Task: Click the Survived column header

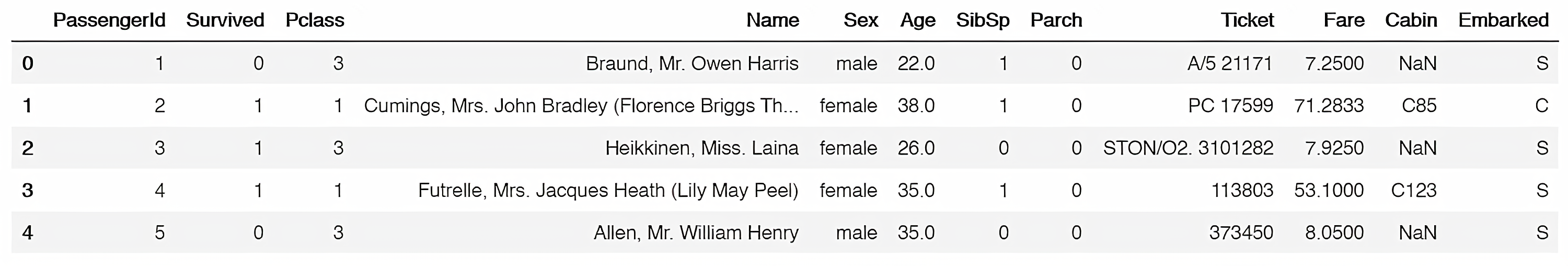Action: (x=225, y=21)
